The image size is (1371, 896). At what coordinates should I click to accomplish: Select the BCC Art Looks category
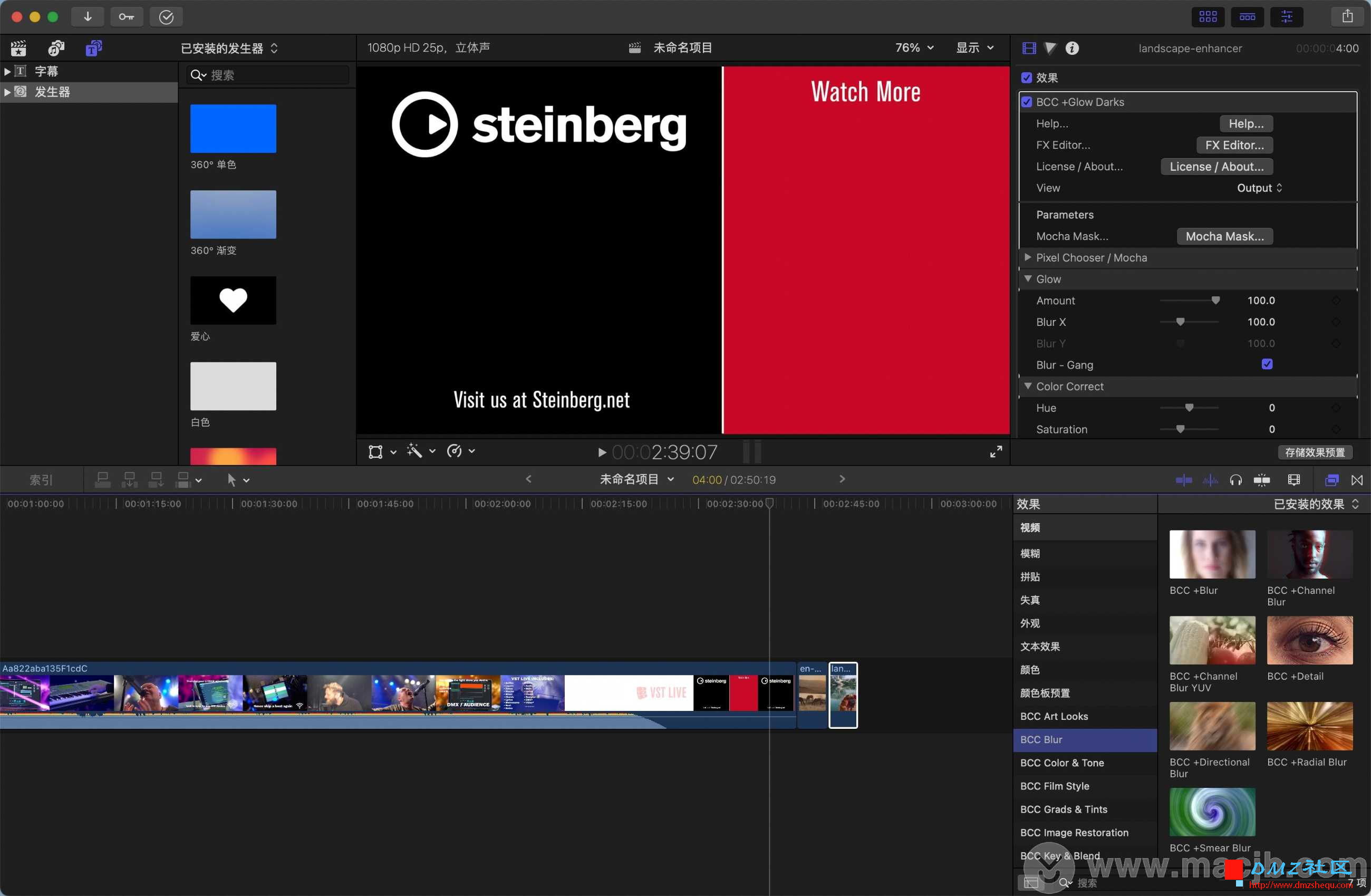[x=1085, y=716]
